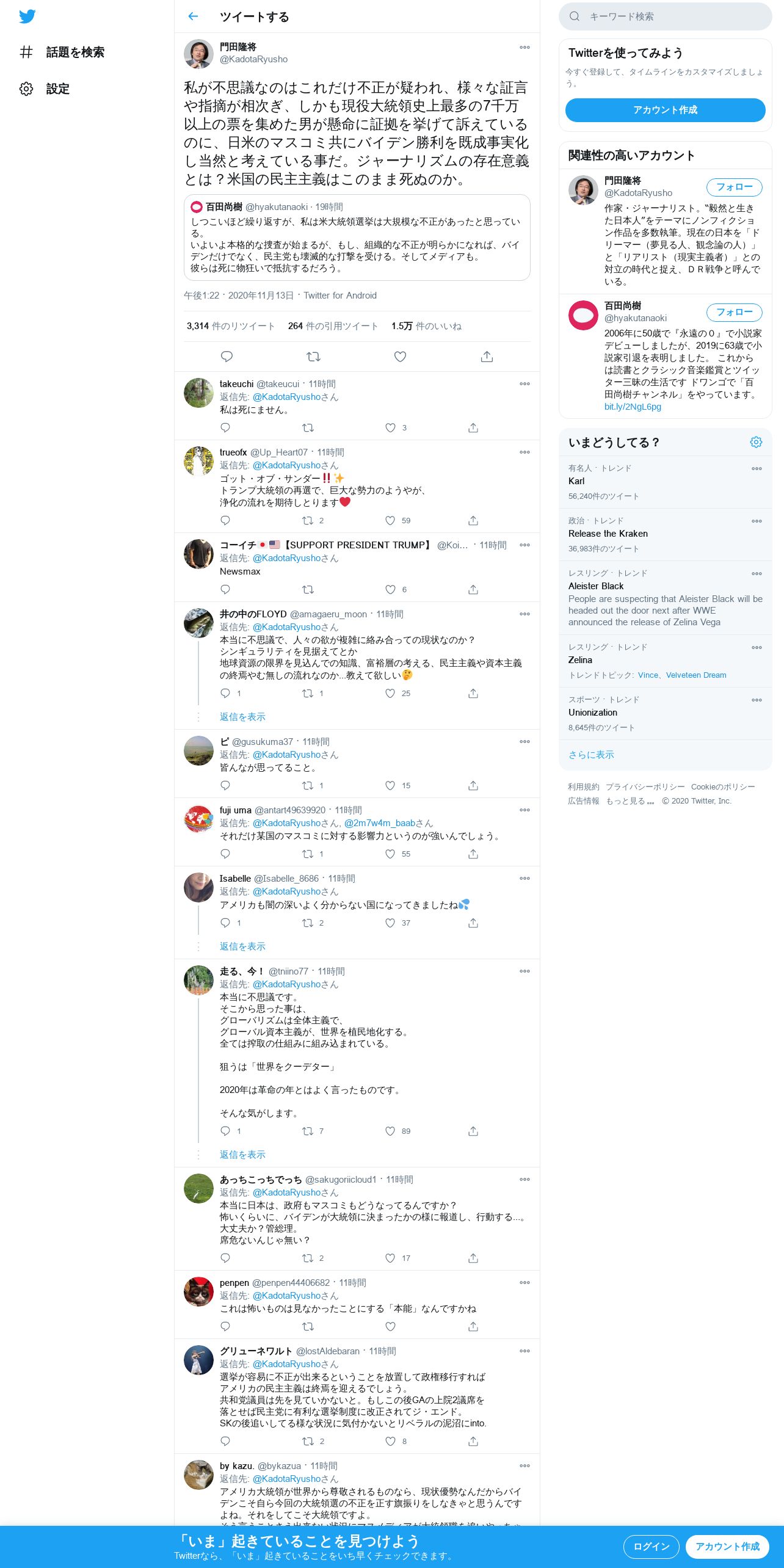Open more options on takeuchi's reply
The image size is (784, 1568).
point(524,384)
